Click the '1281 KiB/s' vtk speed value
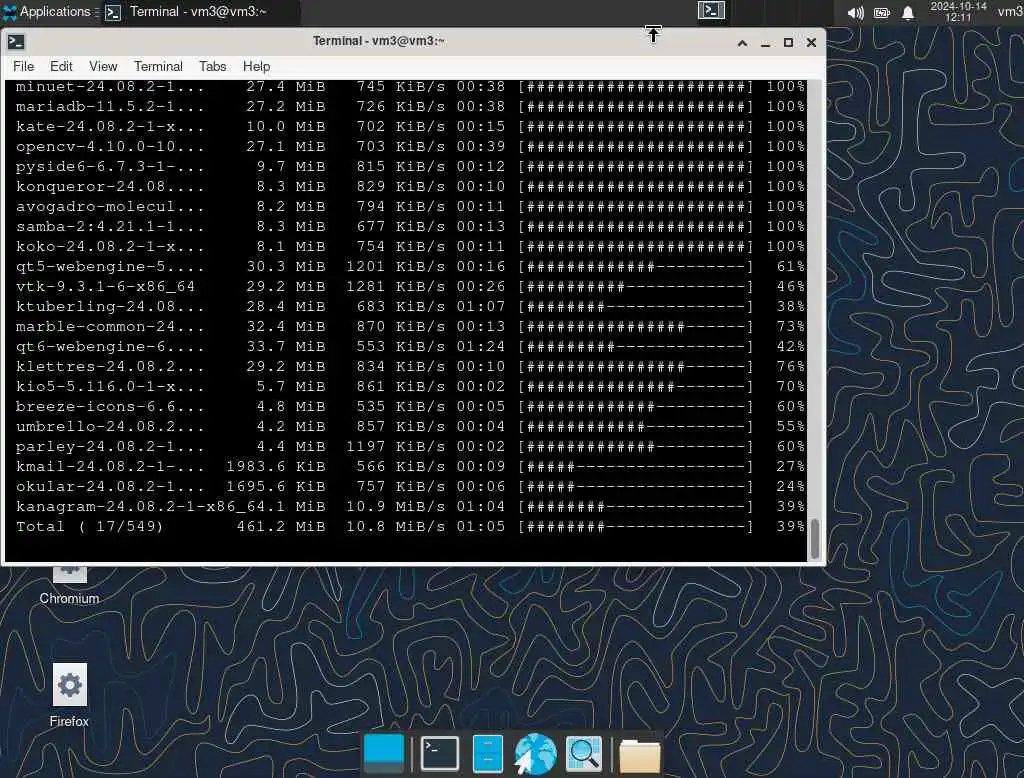 [396, 287]
